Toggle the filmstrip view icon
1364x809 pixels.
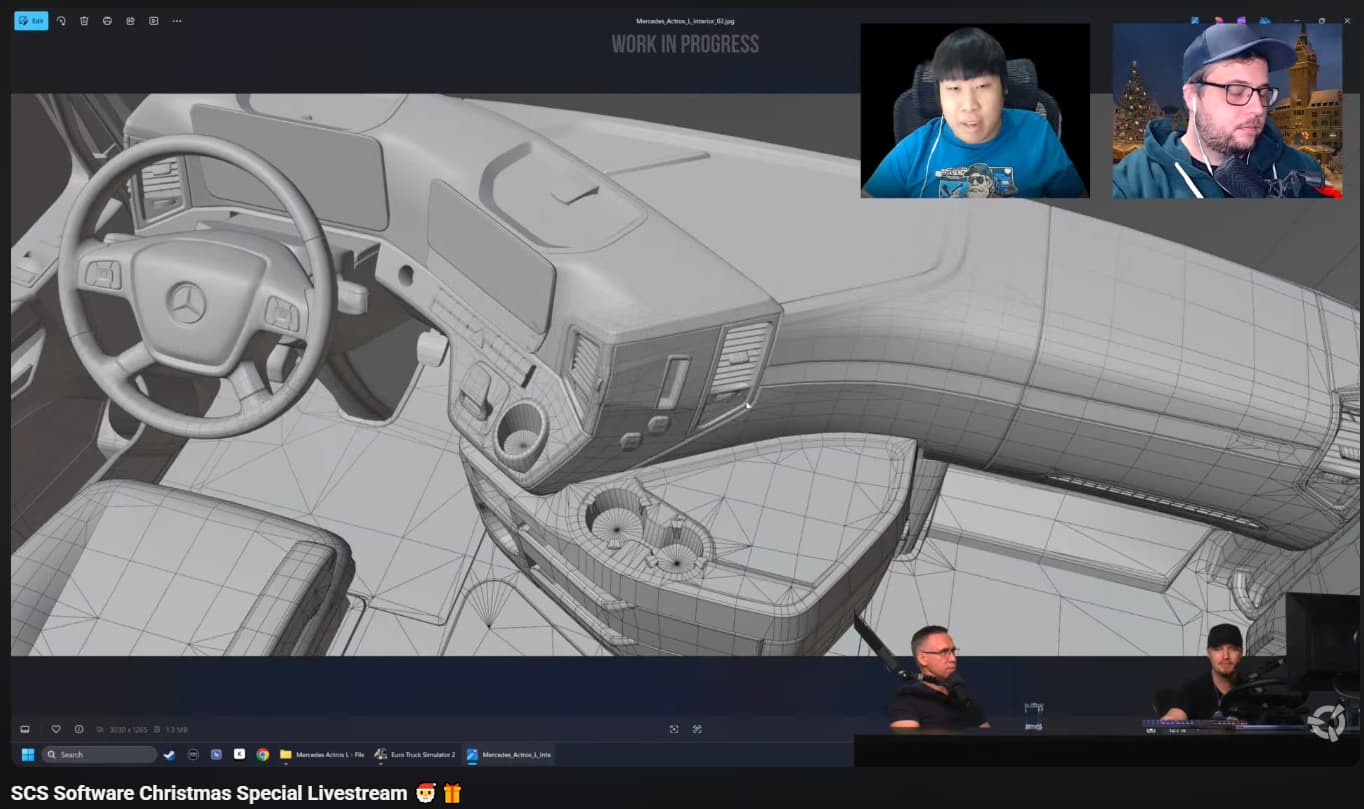pyautogui.click(x=25, y=729)
